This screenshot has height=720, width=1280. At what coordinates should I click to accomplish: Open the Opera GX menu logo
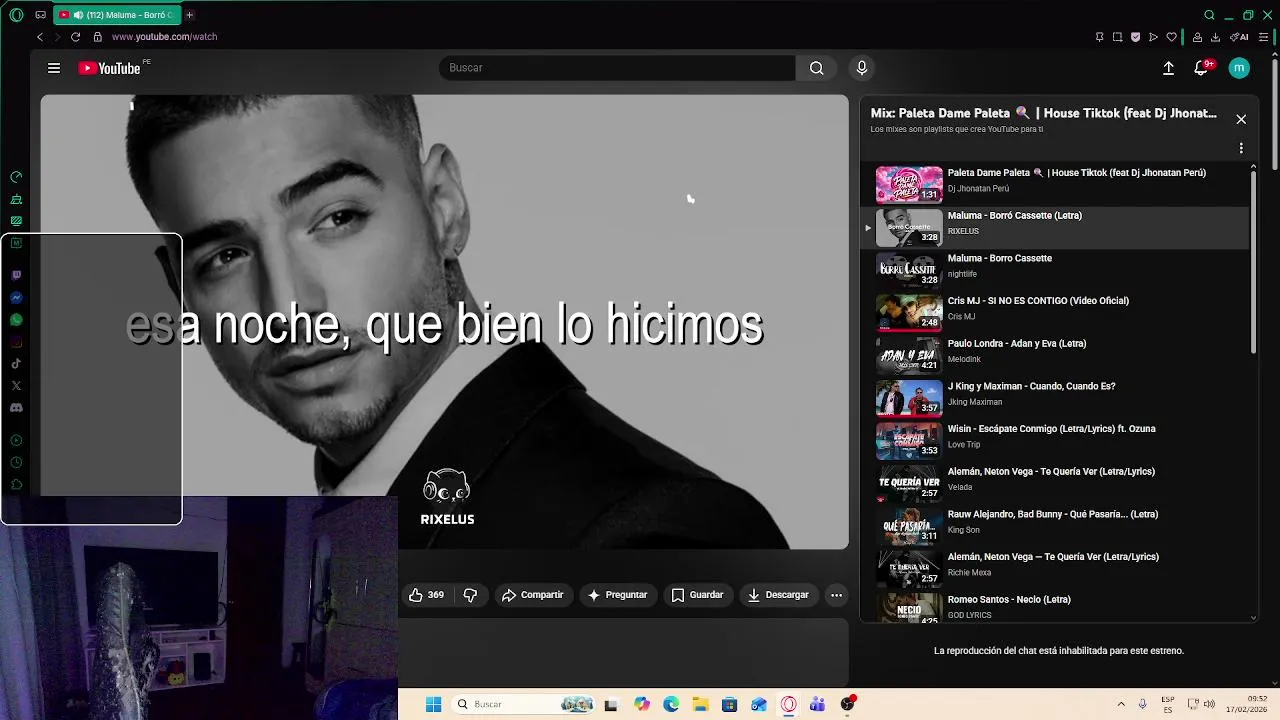coord(16,15)
